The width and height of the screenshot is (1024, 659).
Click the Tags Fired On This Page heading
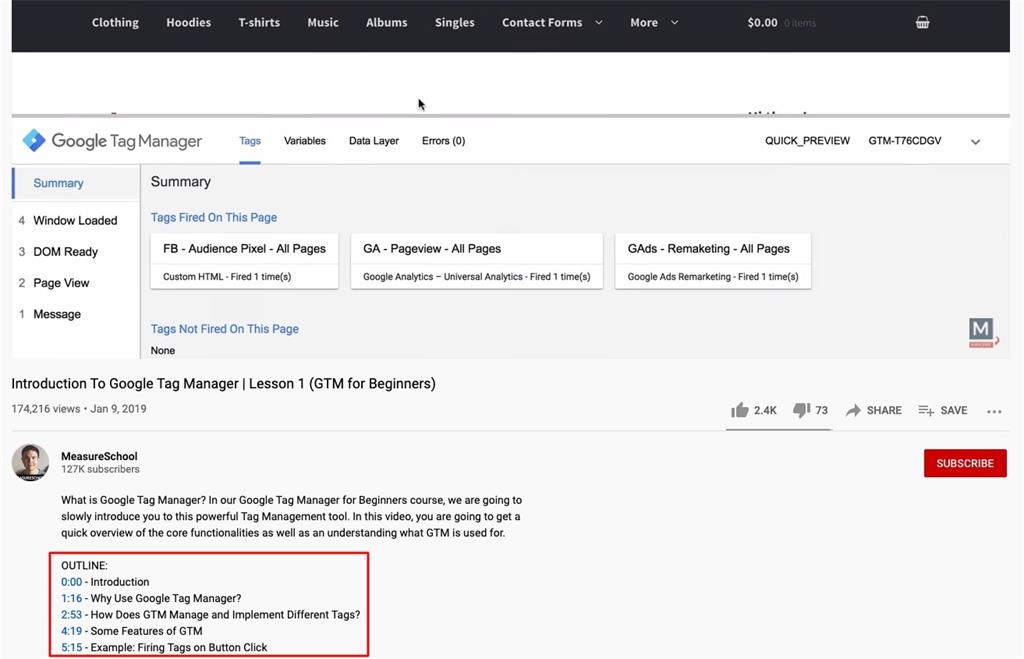(x=214, y=217)
